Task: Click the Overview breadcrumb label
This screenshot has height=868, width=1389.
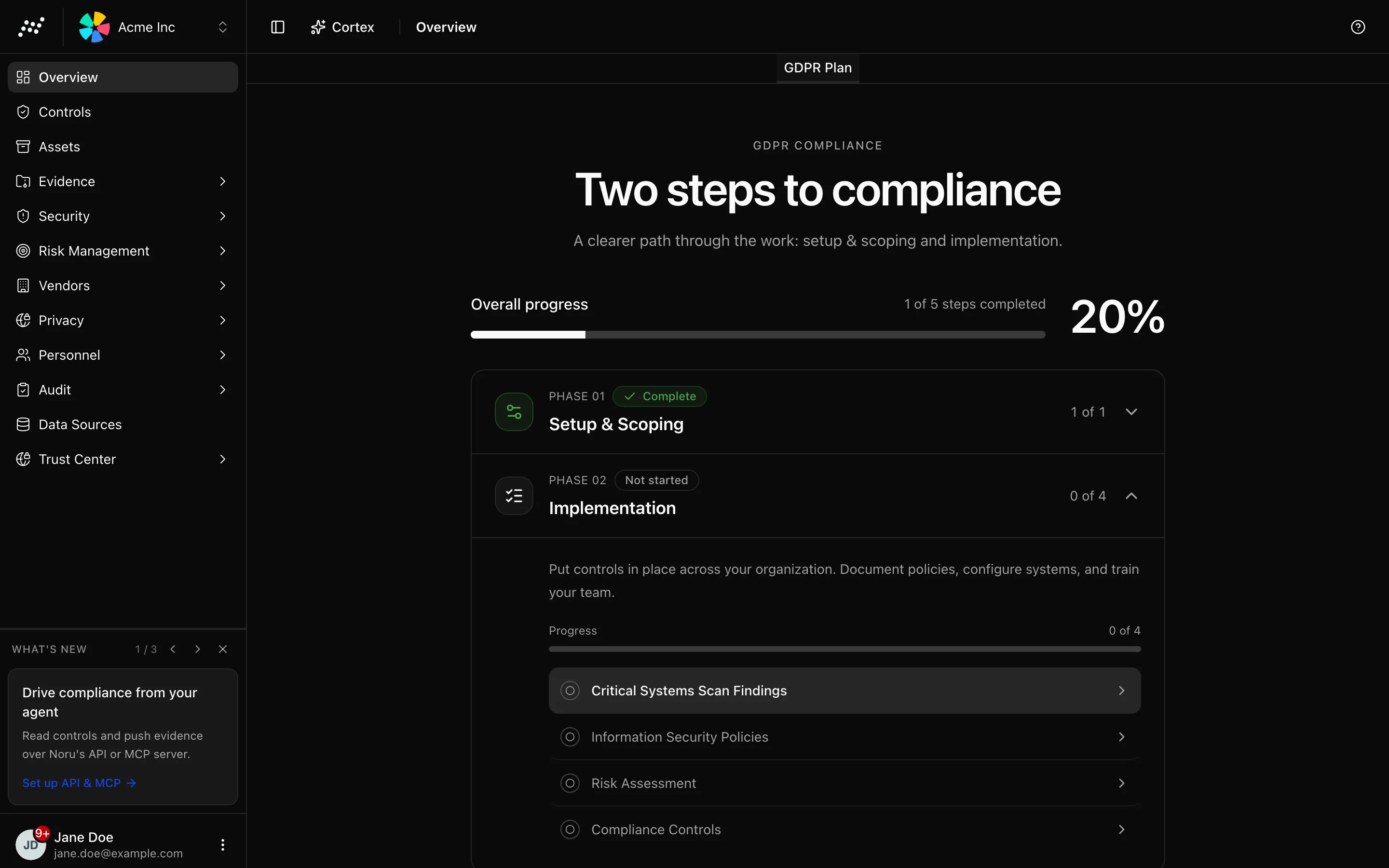Action: 446,27
